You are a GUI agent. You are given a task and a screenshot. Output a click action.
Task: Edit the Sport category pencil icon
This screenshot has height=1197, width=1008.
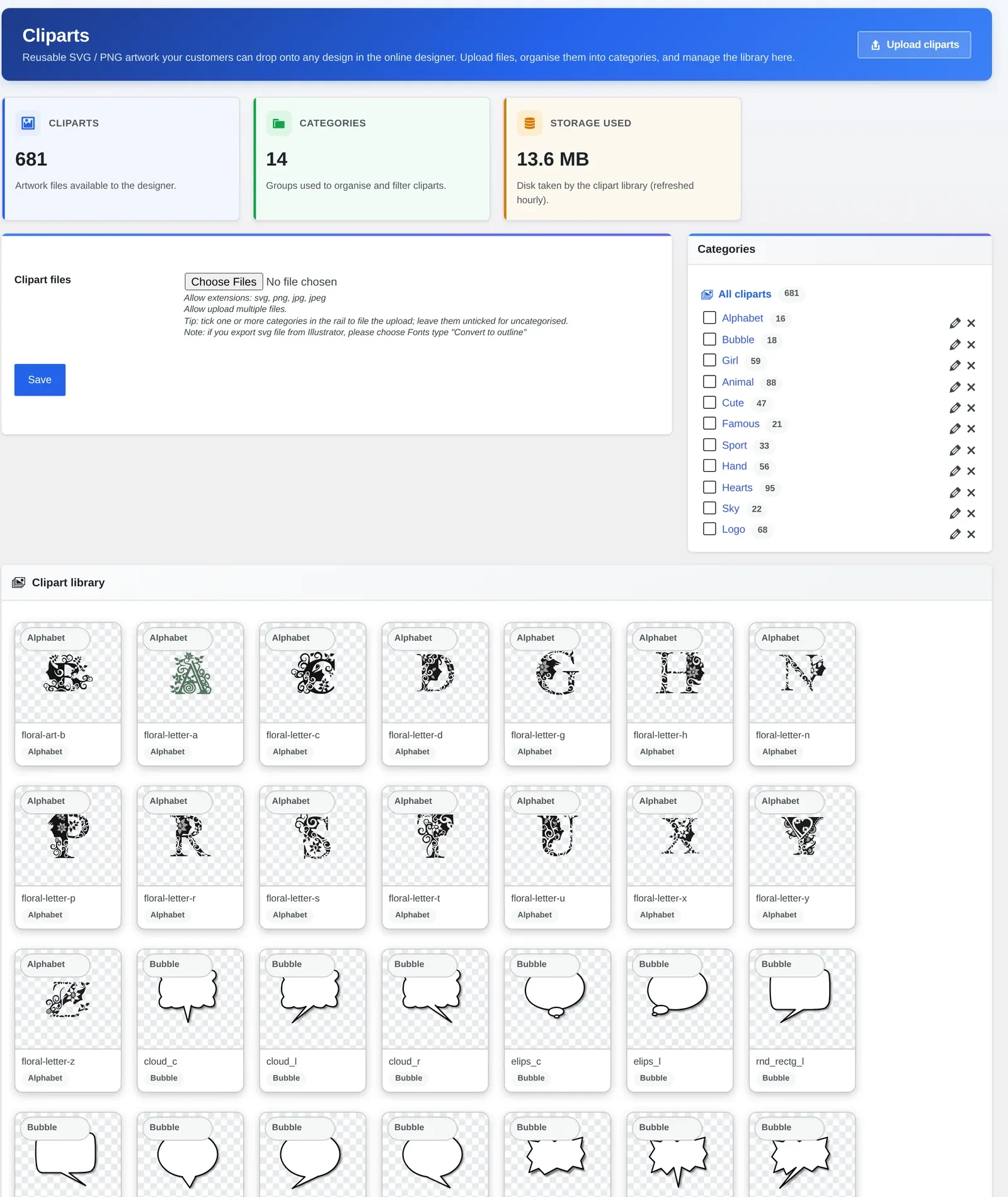coord(955,450)
